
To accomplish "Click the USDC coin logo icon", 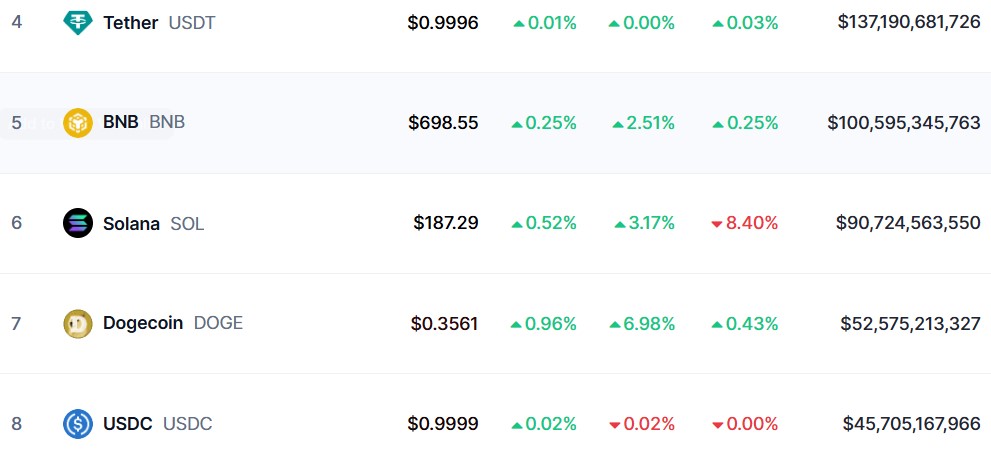I will click(78, 424).
